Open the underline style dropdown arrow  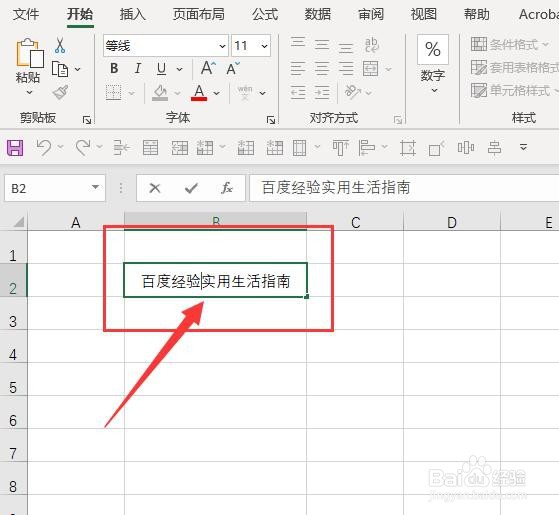tap(179, 69)
